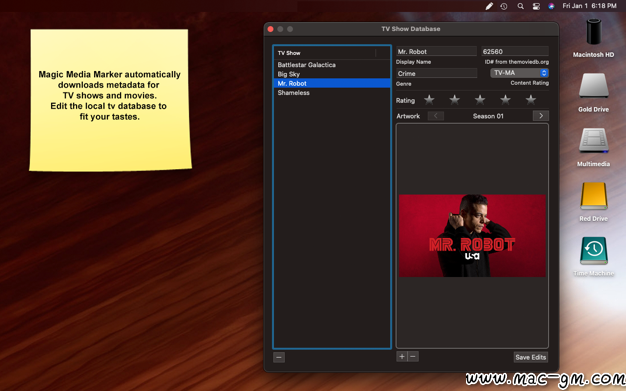Select the fifth rating star
626x391 pixels.
tap(531, 100)
